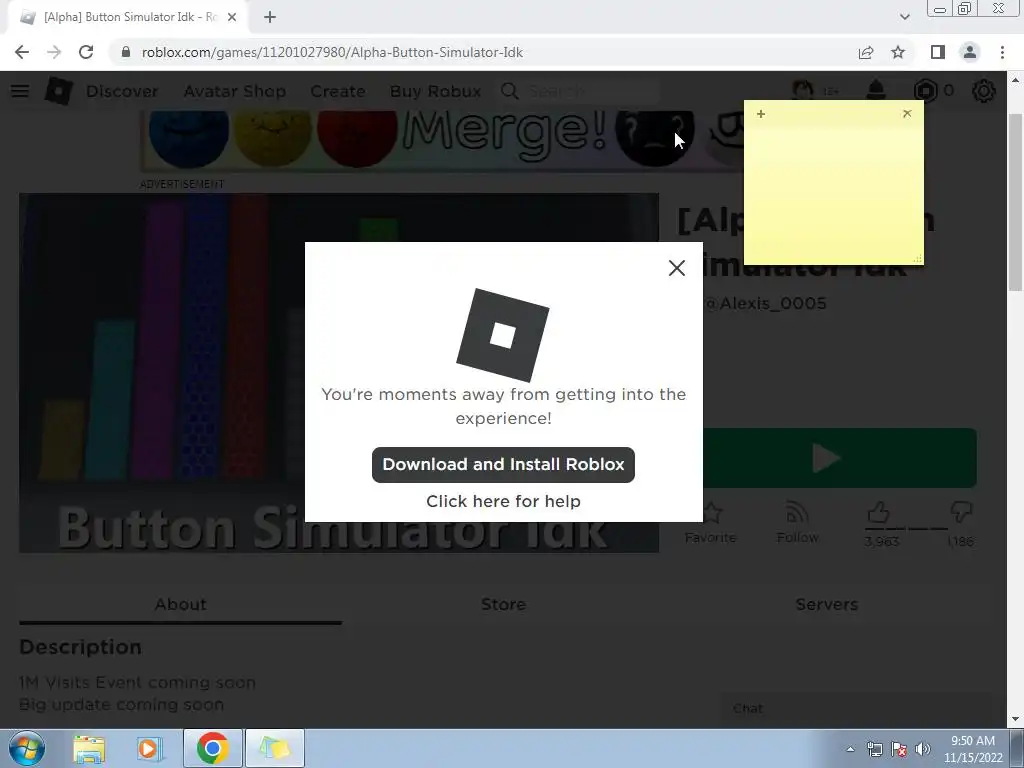
Task: Switch to the Servers tab
Action: click(826, 604)
